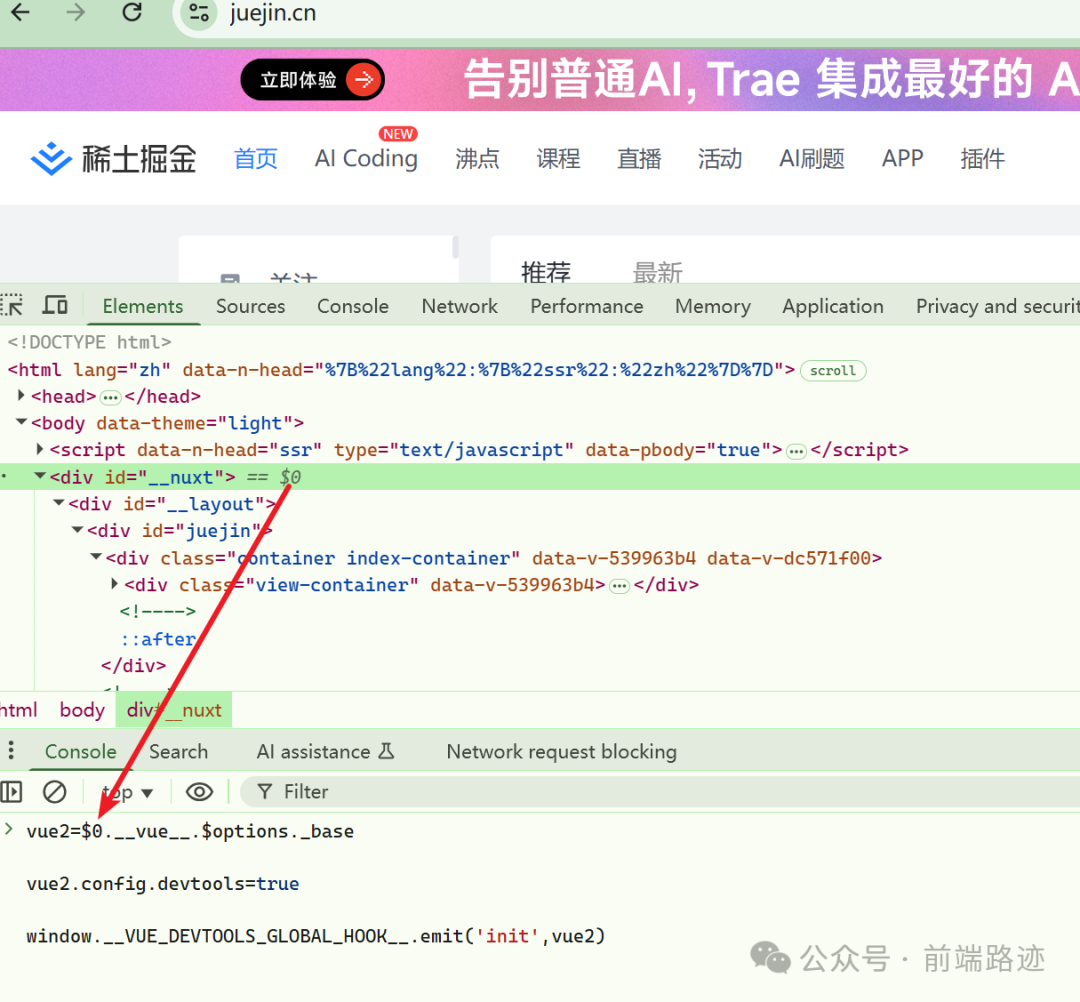
Task: Select the div#__nuxt breadcrumb
Action: pos(174,710)
